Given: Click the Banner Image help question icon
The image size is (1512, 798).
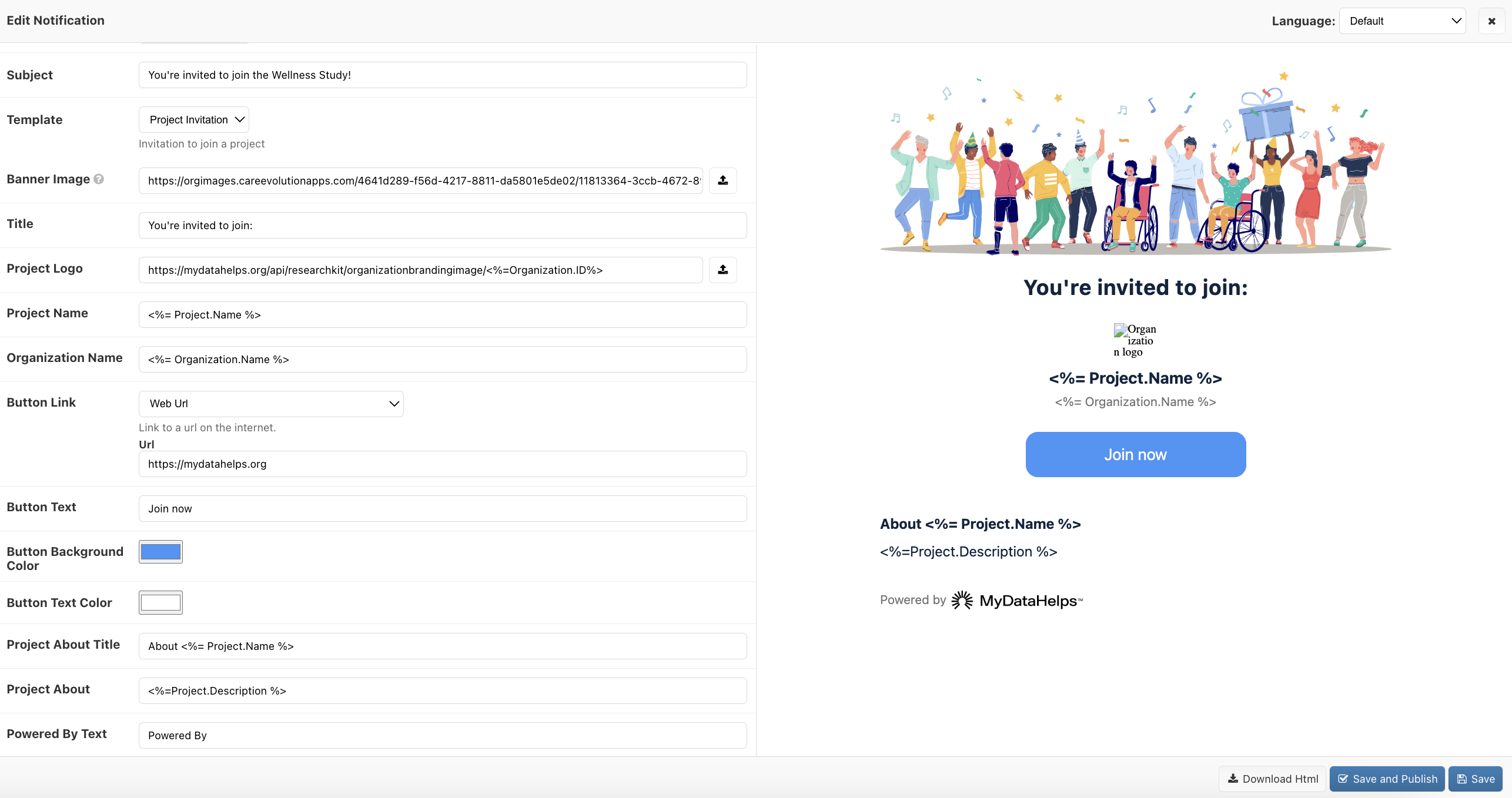Looking at the screenshot, I should pos(99,179).
